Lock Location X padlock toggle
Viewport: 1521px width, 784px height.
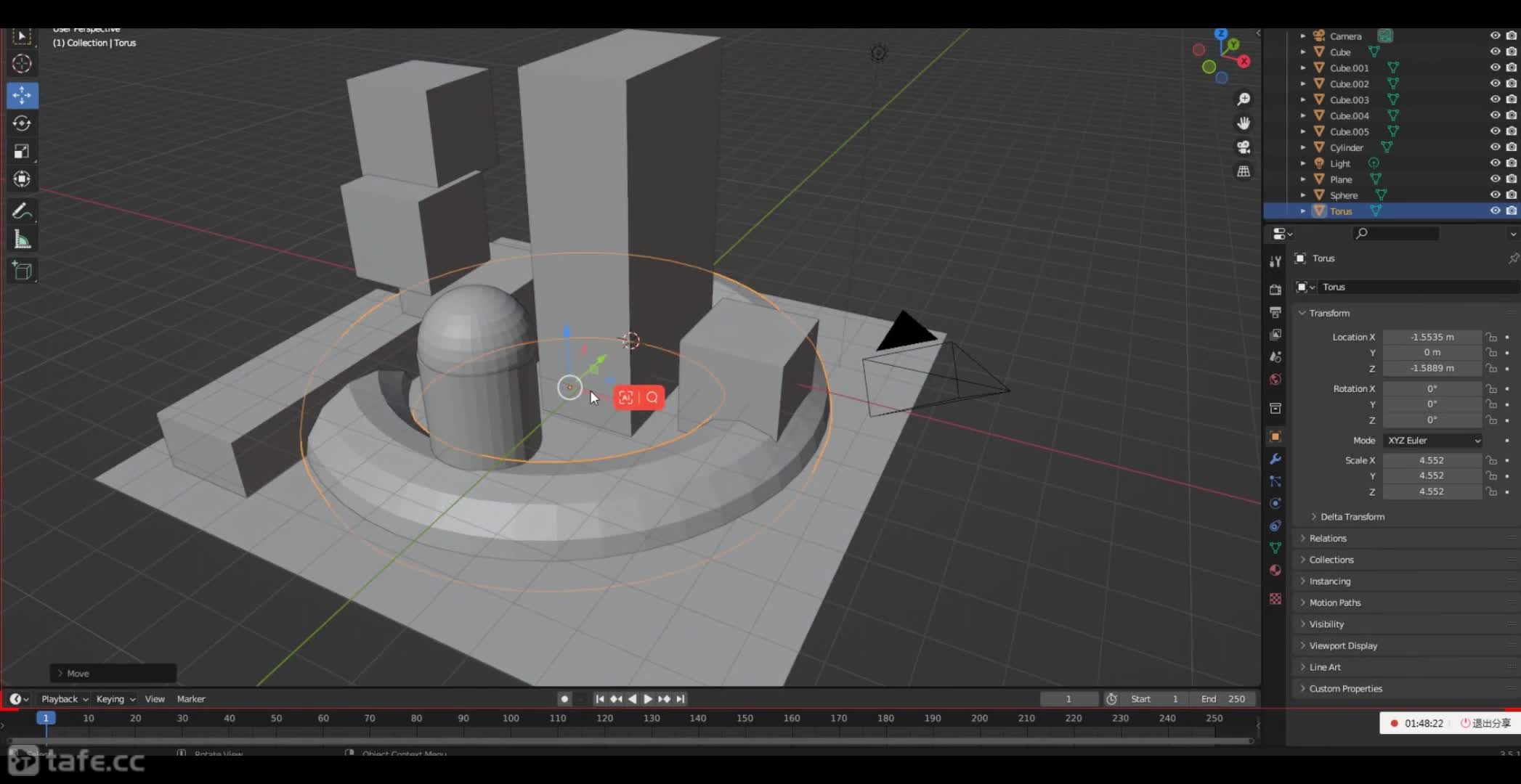(x=1491, y=337)
